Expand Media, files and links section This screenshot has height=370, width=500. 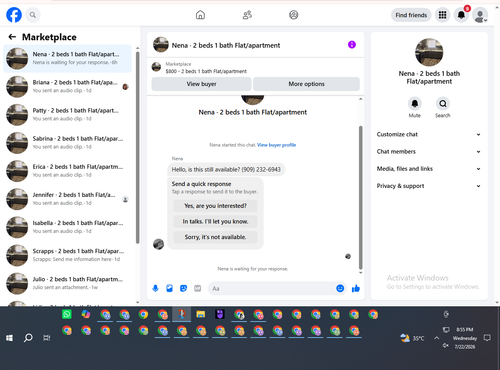(429, 169)
